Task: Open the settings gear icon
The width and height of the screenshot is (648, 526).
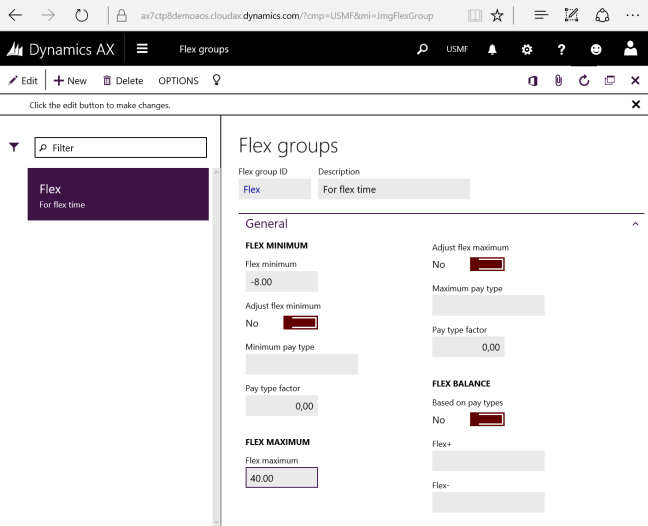Action: coord(527,49)
